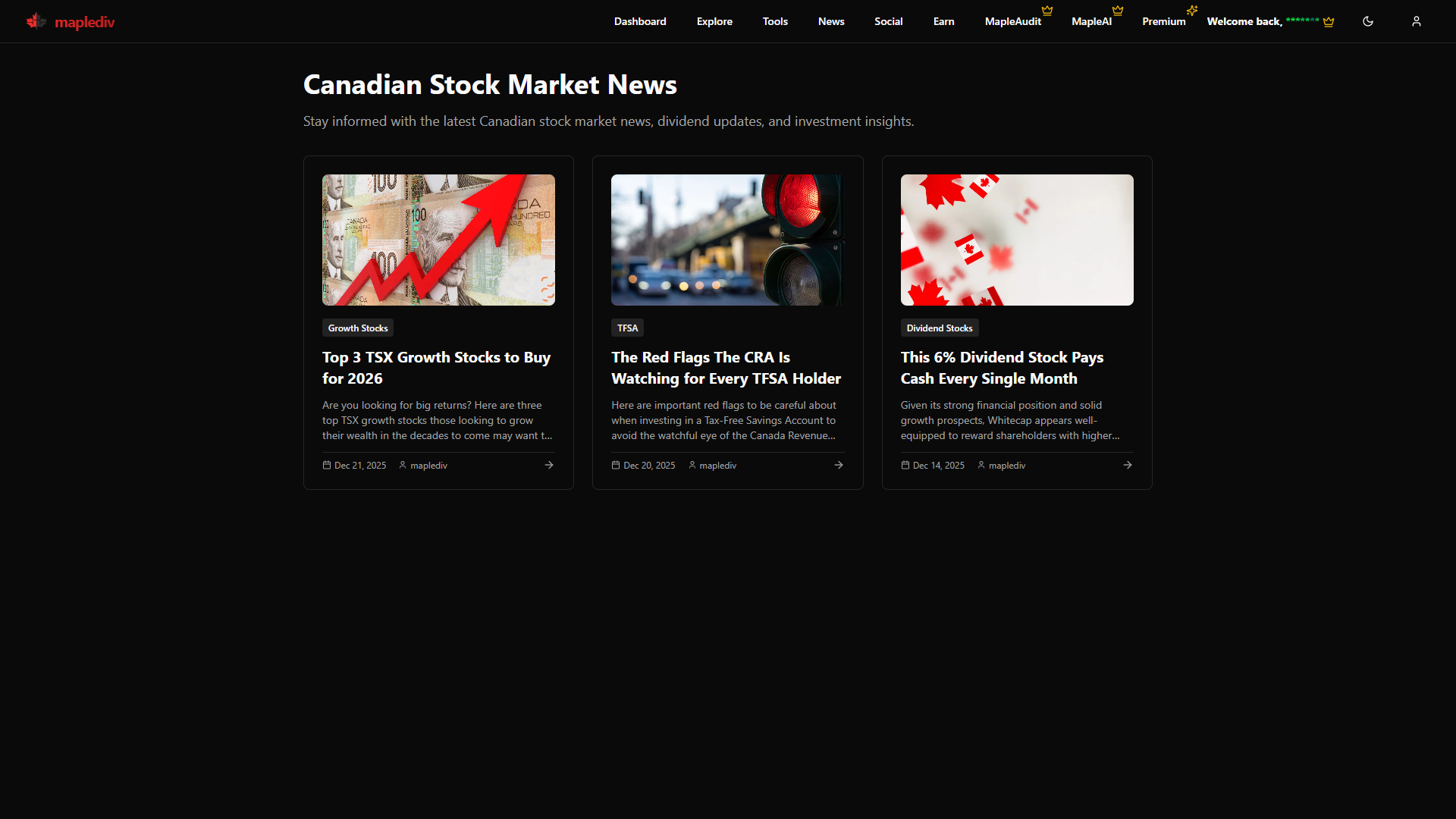Select the Growth Stocks category tag
Image resolution: width=1456 pixels, height=819 pixels.
[358, 328]
